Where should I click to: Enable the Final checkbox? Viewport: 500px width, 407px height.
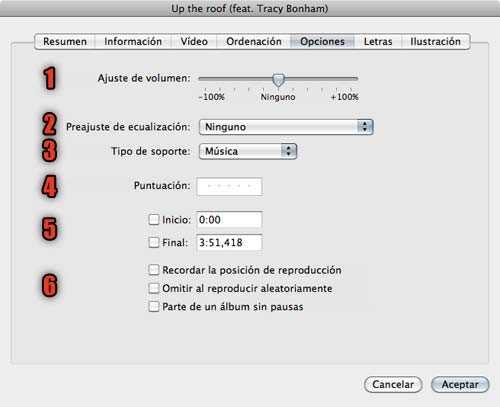click(154, 242)
